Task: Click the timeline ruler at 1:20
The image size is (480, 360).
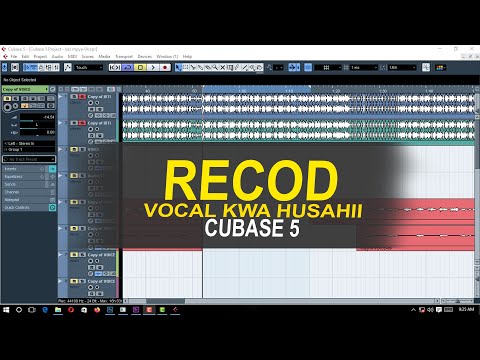Action: pyautogui.click(x=336, y=90)
